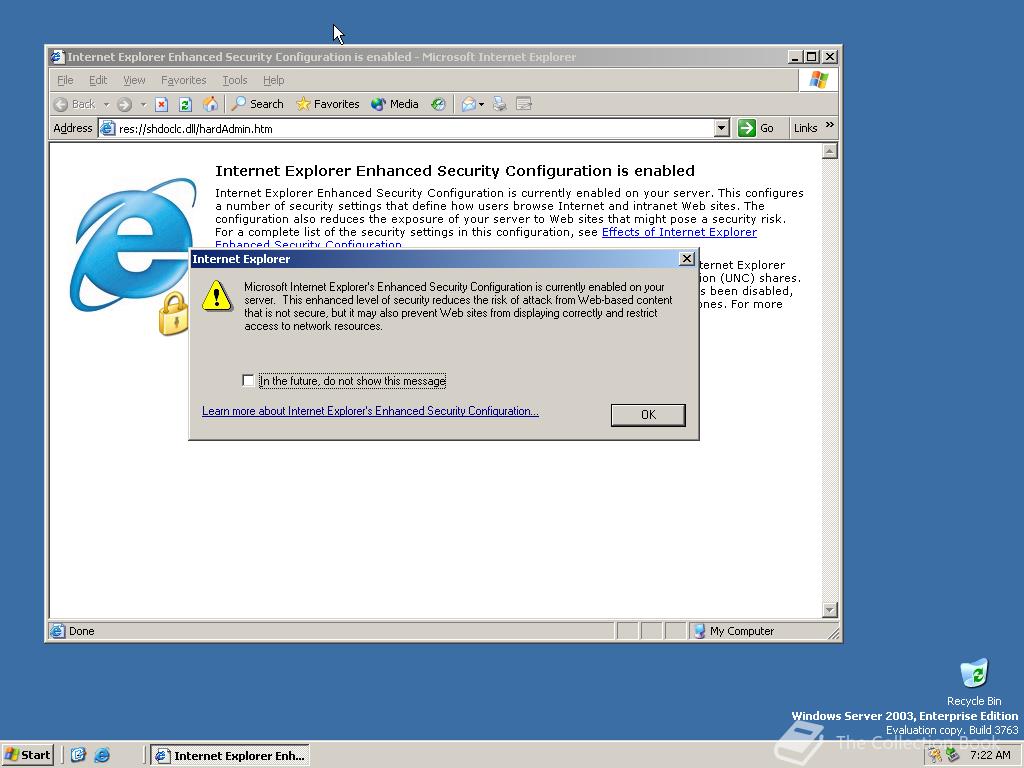Image resolution: width=1024 pixels, height=768 pixels.
Task: Click the Show Desktop Quick Launch icon
Action: coord(78,755)
